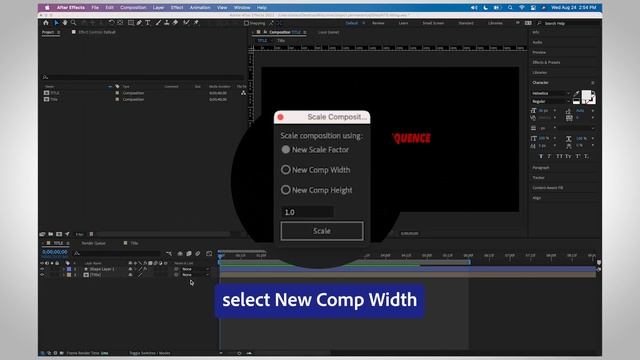
Task: Open the Animation menu
Action: pyautogui.click(x=200, y=8)
